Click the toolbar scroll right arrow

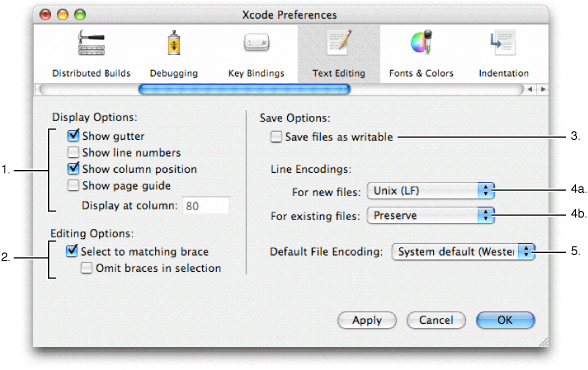point(543,89)
